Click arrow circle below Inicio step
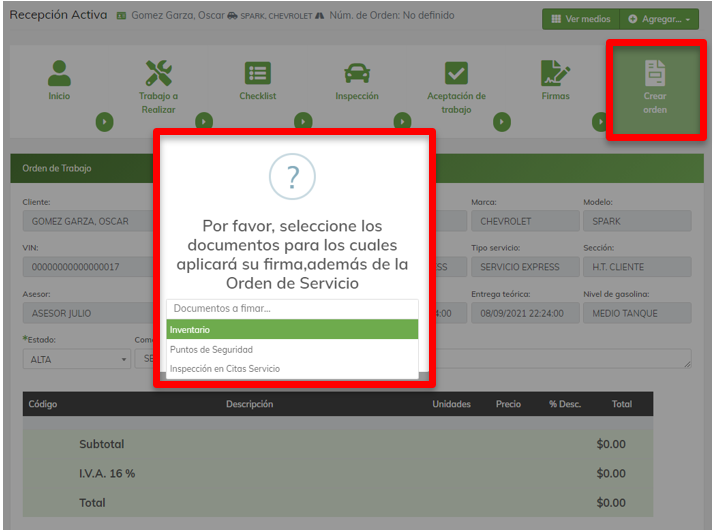 (x=104, y=122)
